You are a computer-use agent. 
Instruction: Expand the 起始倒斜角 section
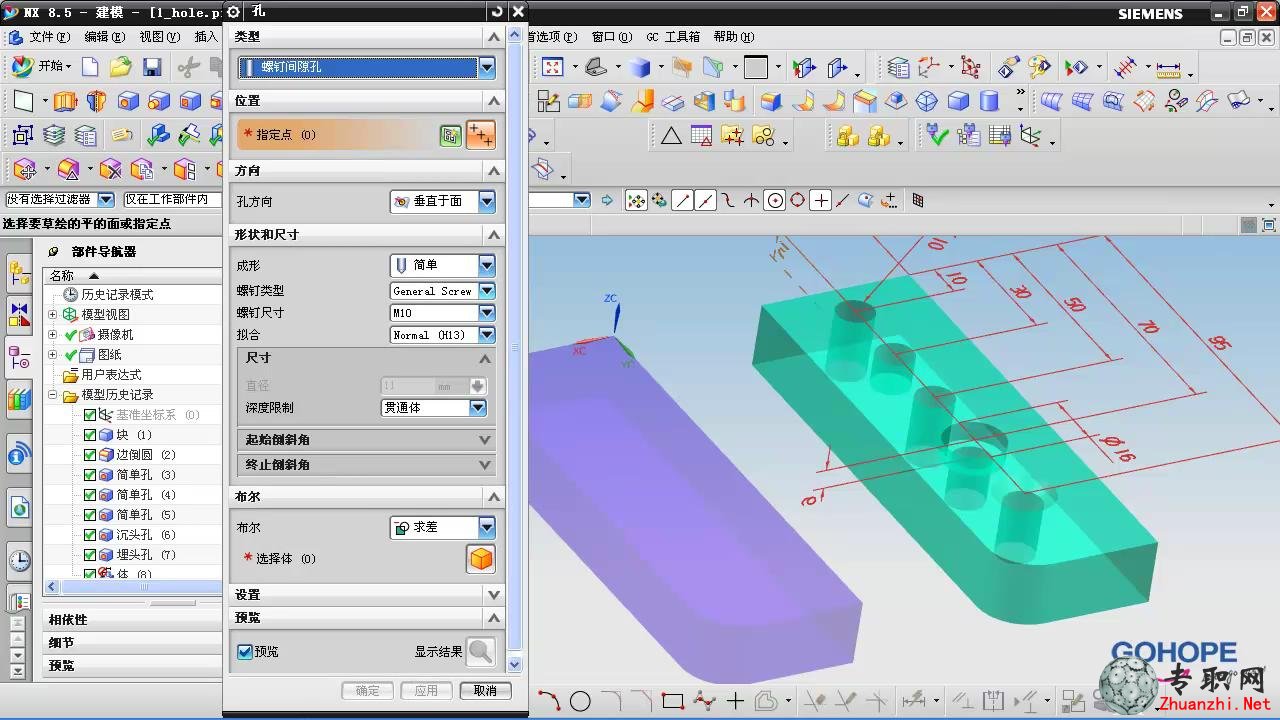[x=368, y=440]
